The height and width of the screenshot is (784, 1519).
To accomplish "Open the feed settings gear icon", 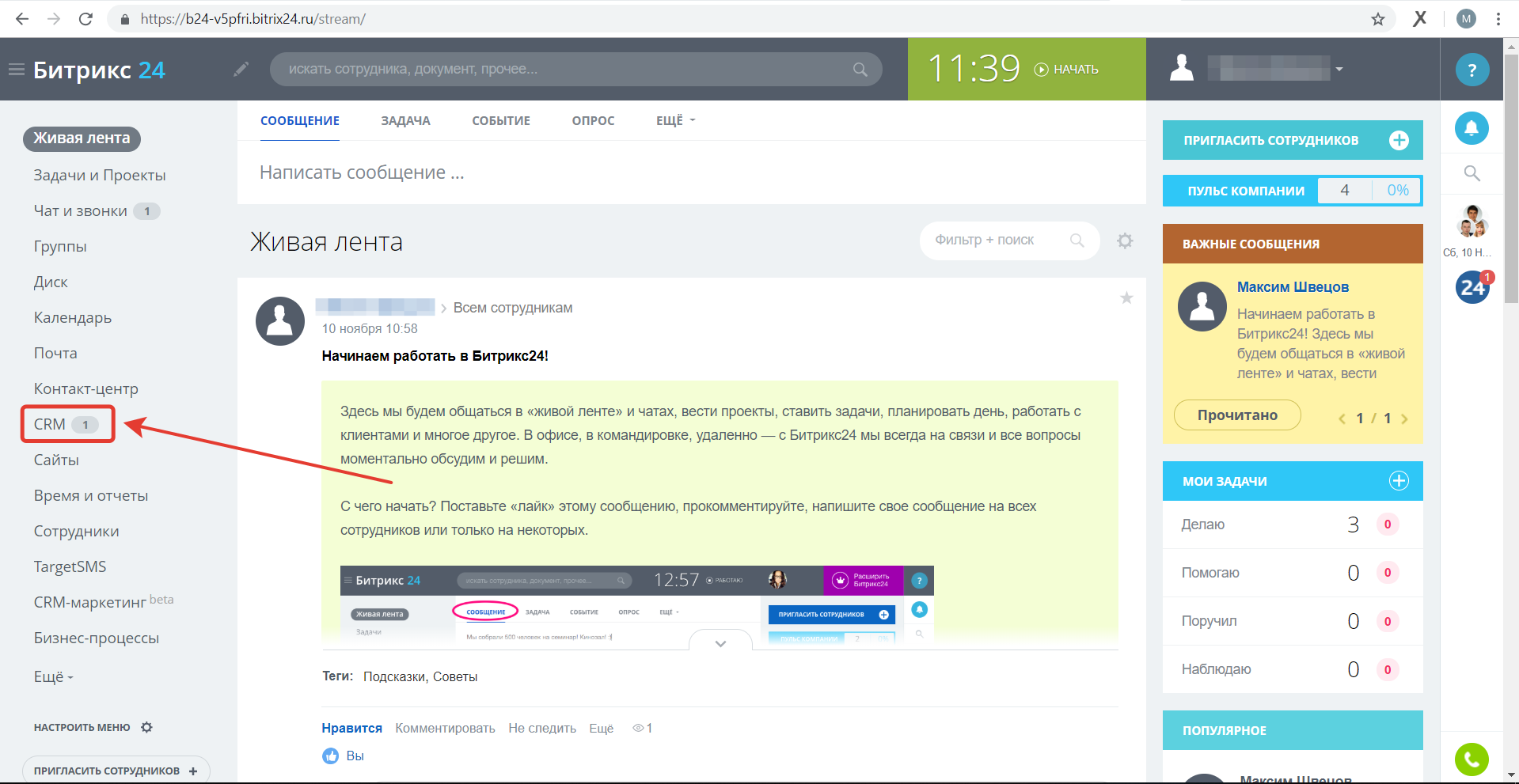I will tap(1125, 241).
